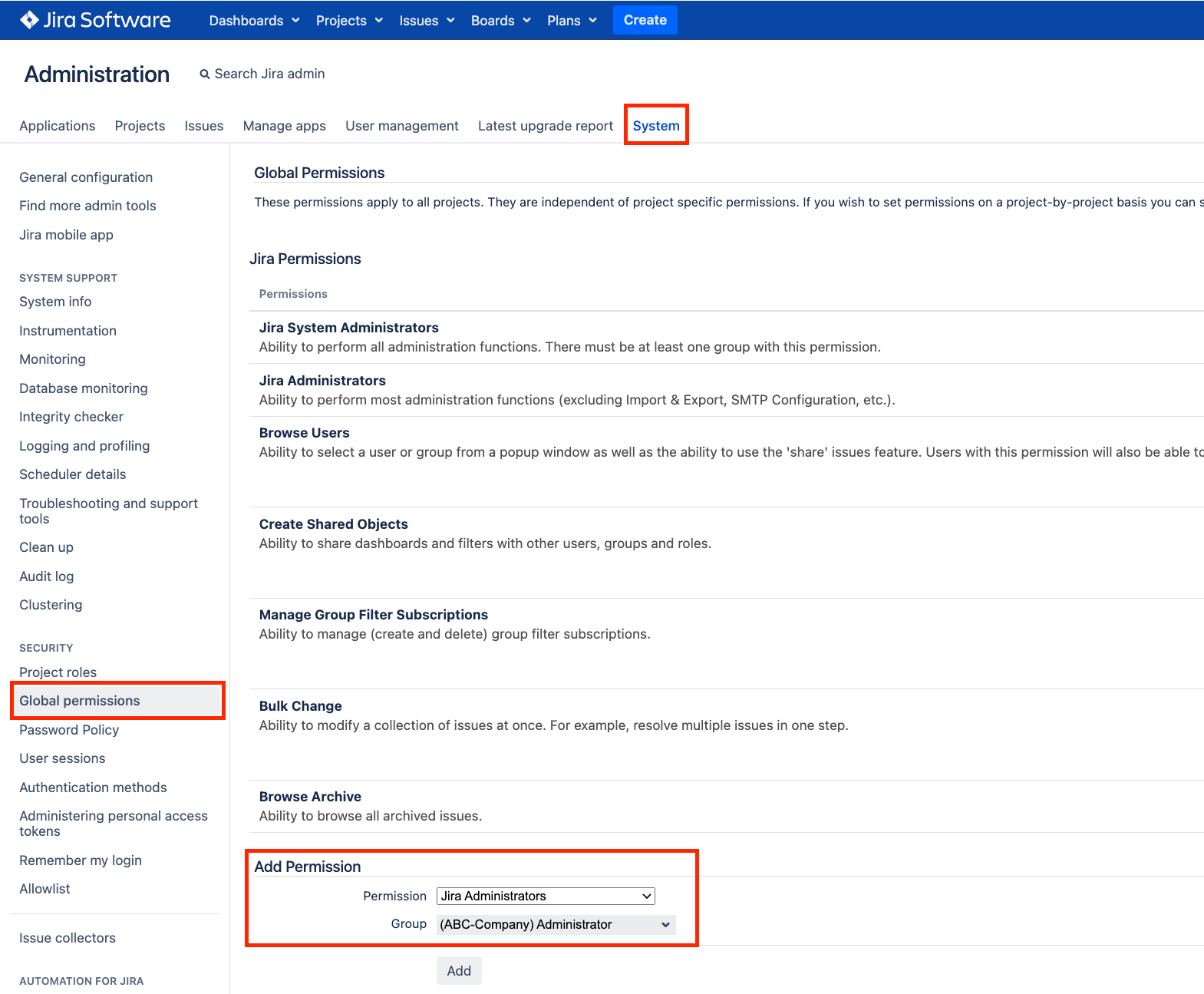This screenshot has height=994, width=1204.
Task: Click the Jira Administrators permission row title
Action: click(322, 381)
